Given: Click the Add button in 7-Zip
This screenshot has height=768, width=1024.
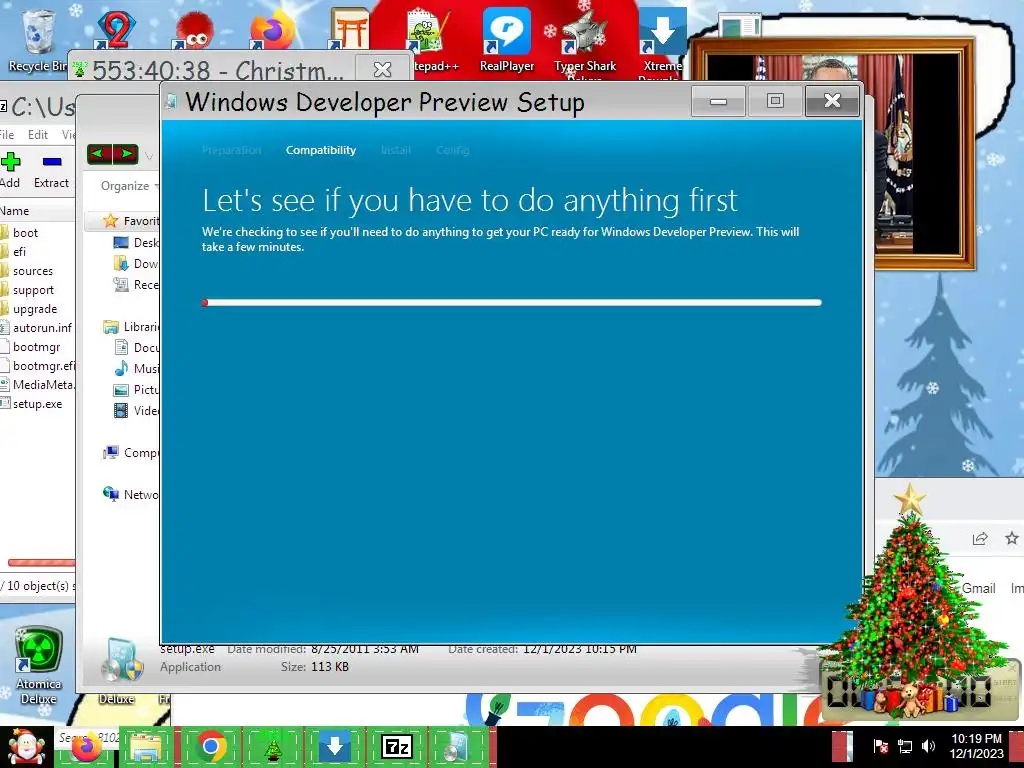Looking at the screenshot, I should (10, 170).
